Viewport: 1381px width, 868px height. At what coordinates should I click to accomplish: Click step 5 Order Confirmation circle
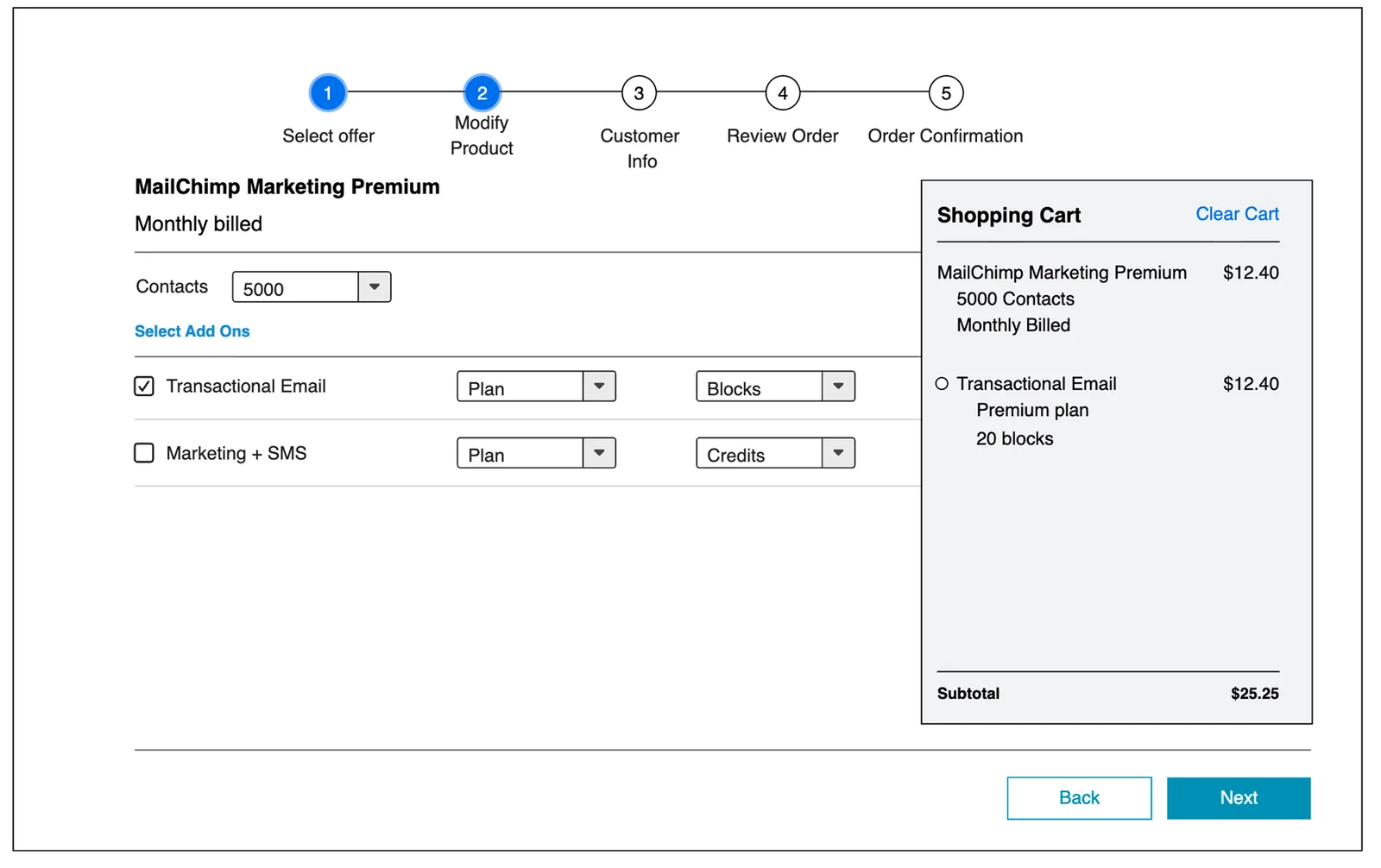point(946,93)
